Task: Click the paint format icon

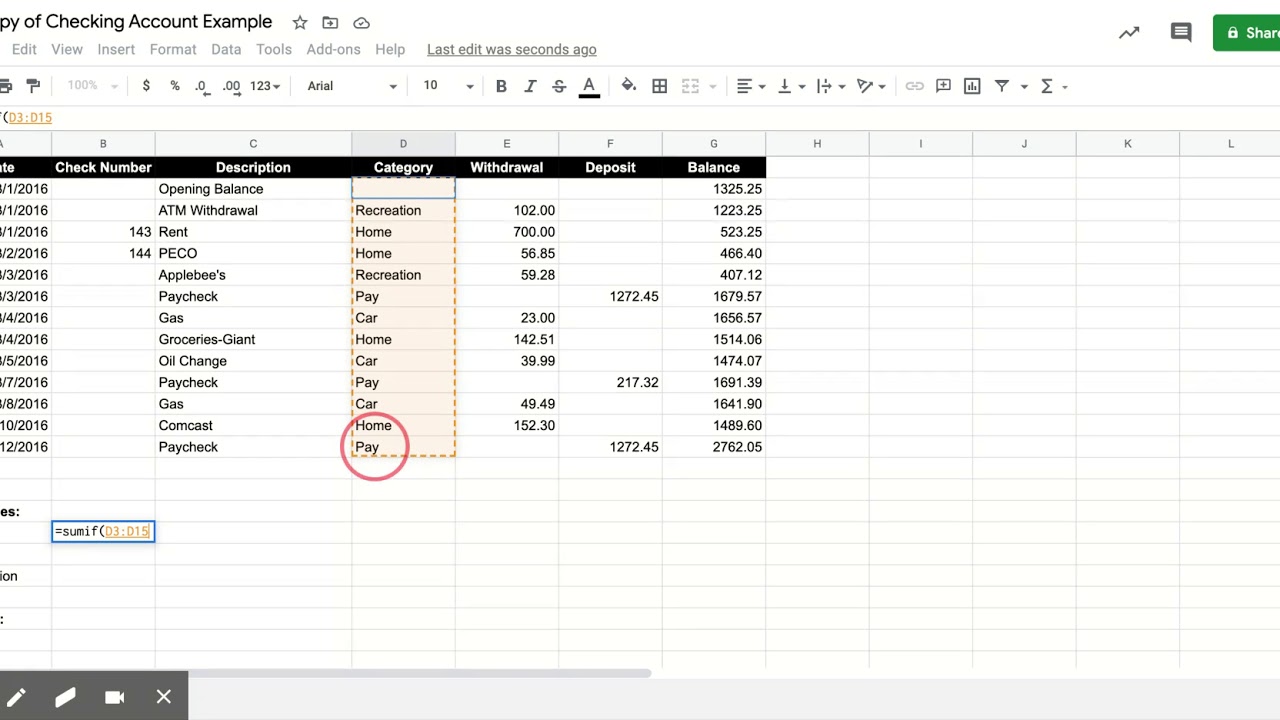Action: (33, 86)
